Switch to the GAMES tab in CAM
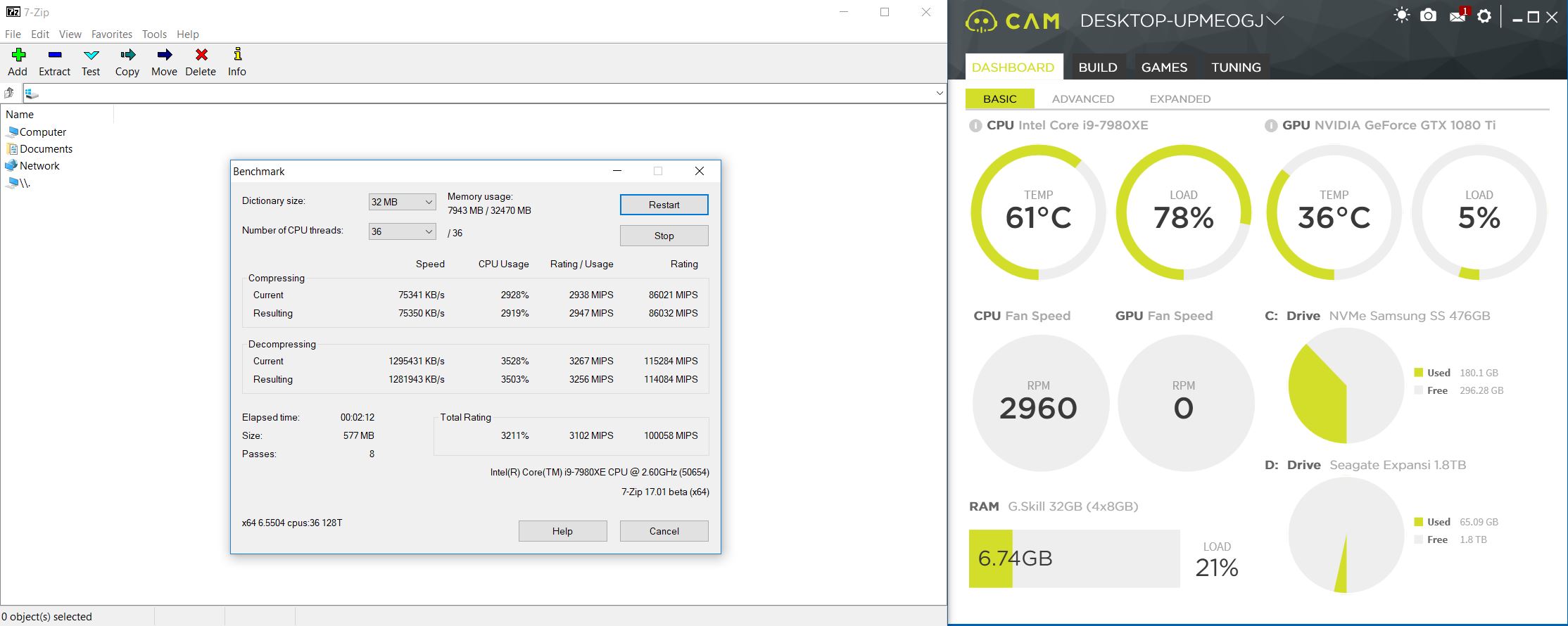1568x626 pixels. tap(1164, 67)
